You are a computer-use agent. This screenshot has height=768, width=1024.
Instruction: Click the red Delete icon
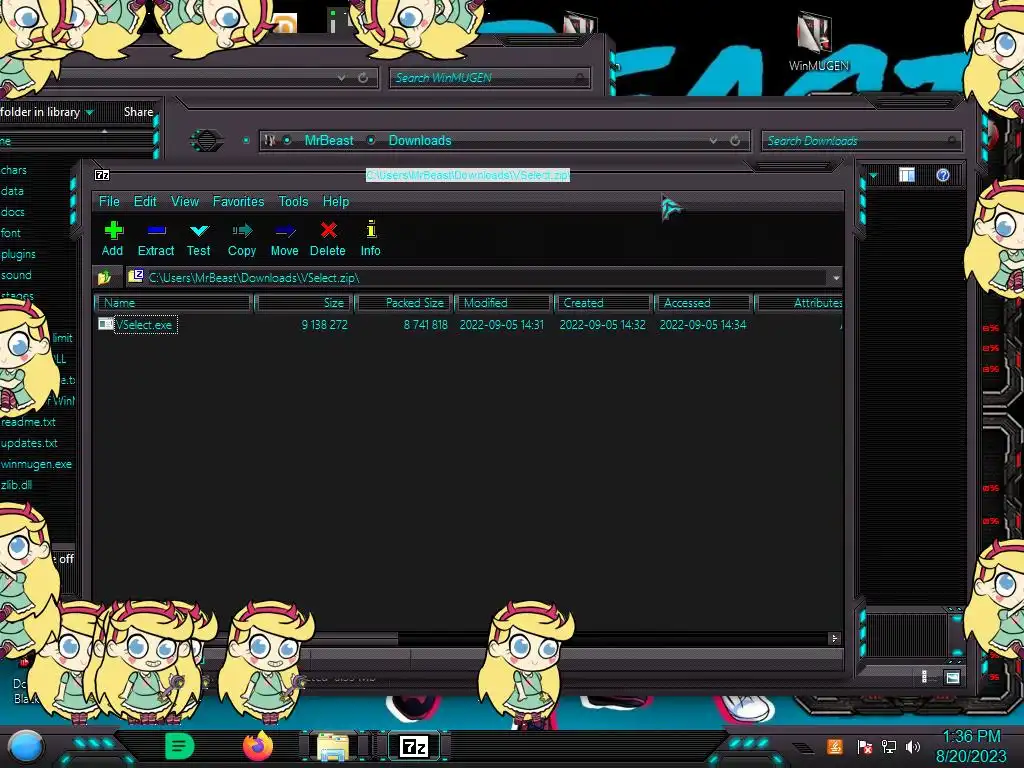point(328,239)
